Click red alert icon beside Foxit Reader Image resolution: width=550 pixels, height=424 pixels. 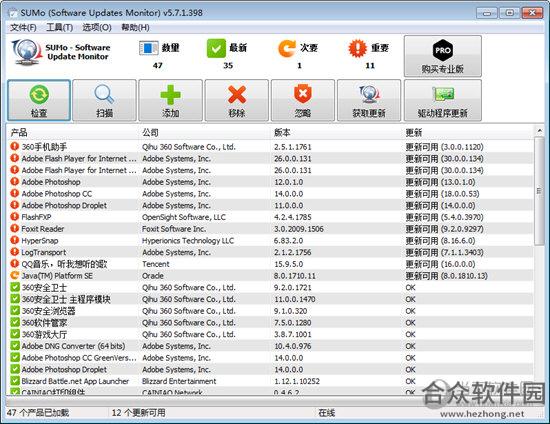pos(14,228)
